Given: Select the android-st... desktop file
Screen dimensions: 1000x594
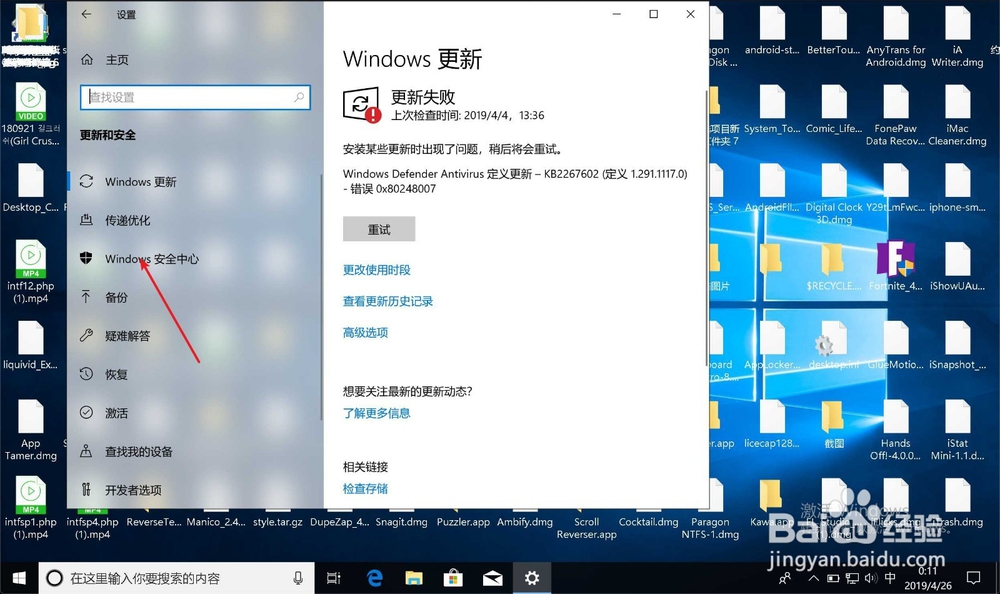Looking at the screenshot, I should click(772, 30).
